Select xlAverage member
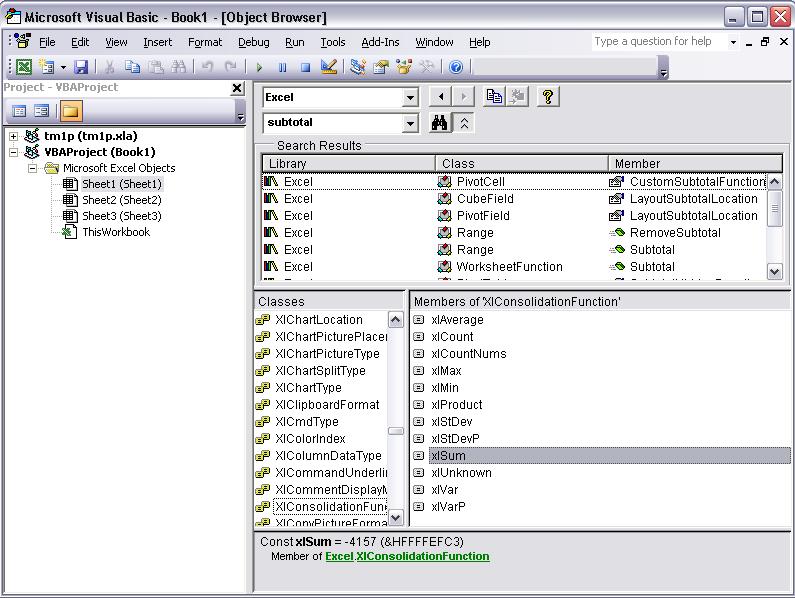Screen dimensions: 795x598 457,320
